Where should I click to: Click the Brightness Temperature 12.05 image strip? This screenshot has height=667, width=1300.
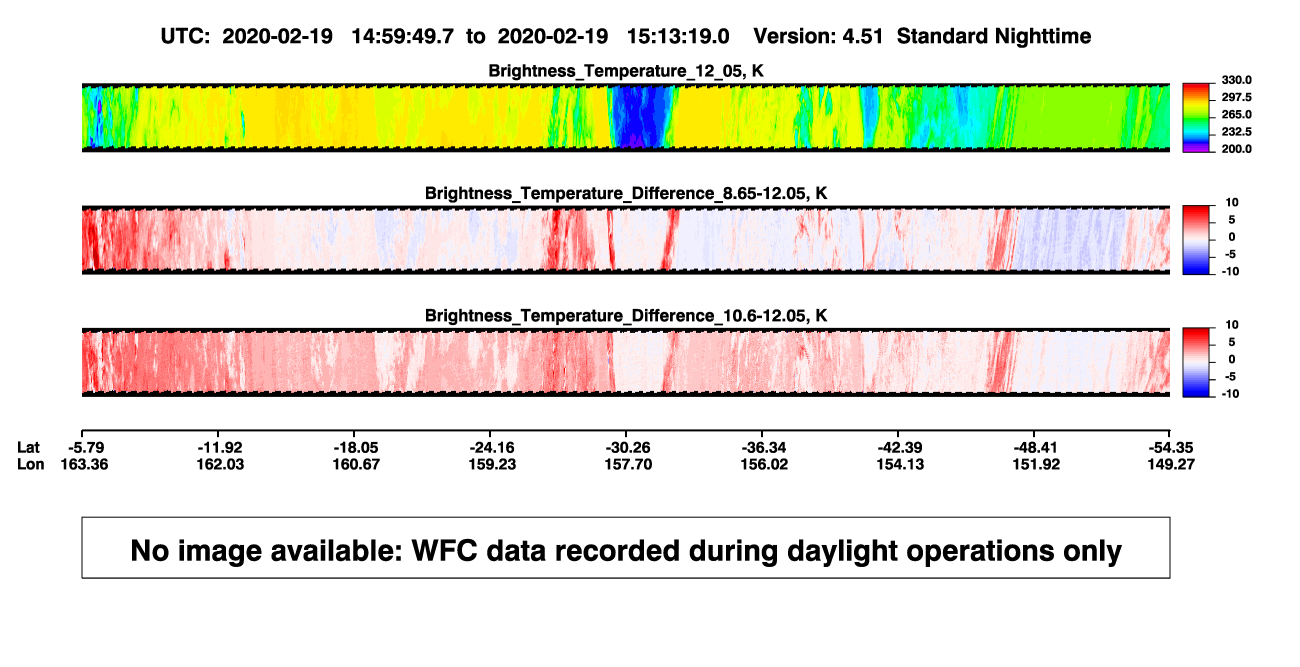pos(626,118)
